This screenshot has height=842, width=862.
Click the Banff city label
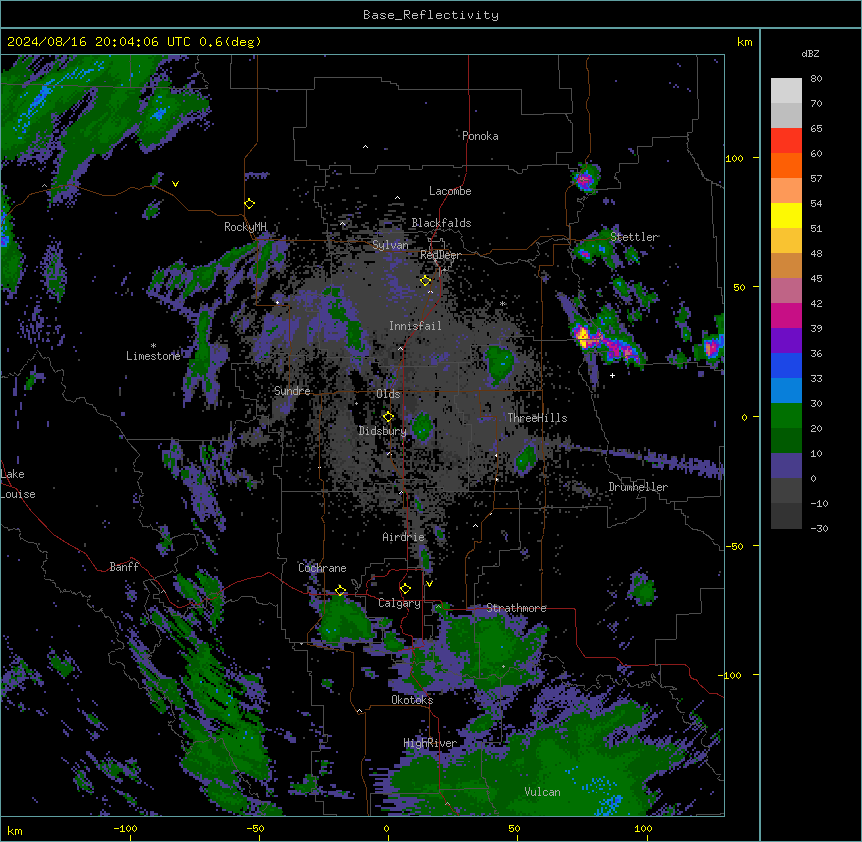pos(124,567)
